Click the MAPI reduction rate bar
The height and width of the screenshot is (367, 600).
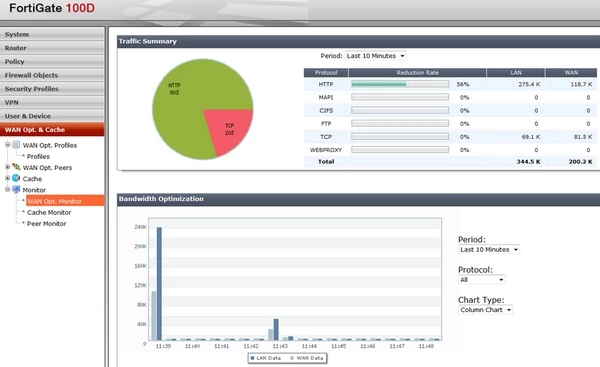[400, 97]
